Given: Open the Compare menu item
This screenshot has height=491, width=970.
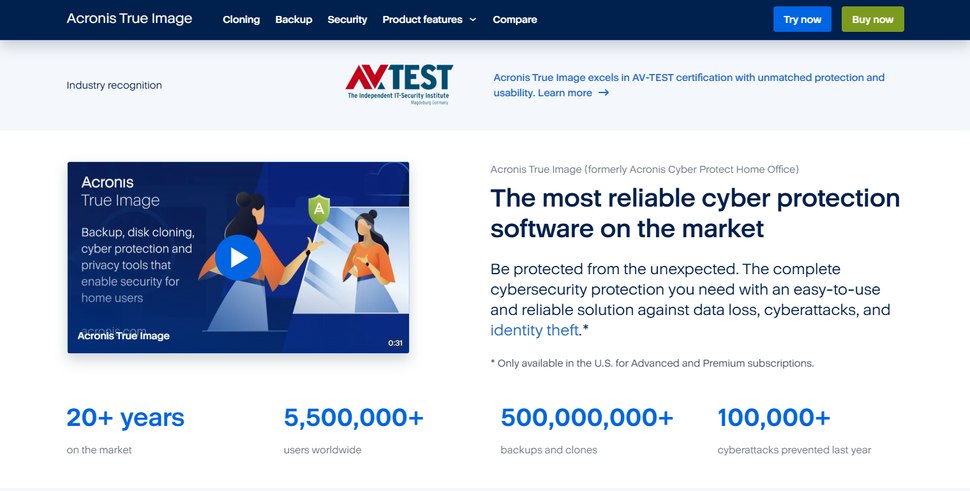Looking at the screenshot, I should [x=515, y=20].
